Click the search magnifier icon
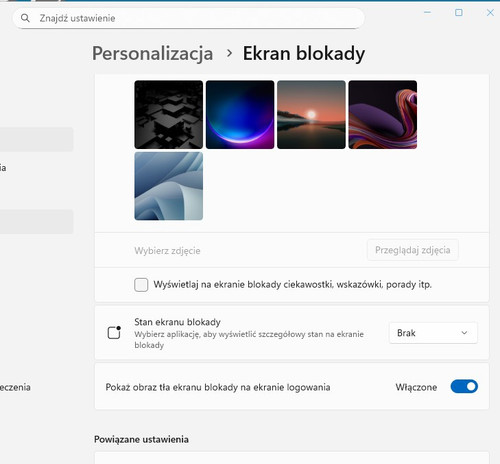 (x=25, y=18)
